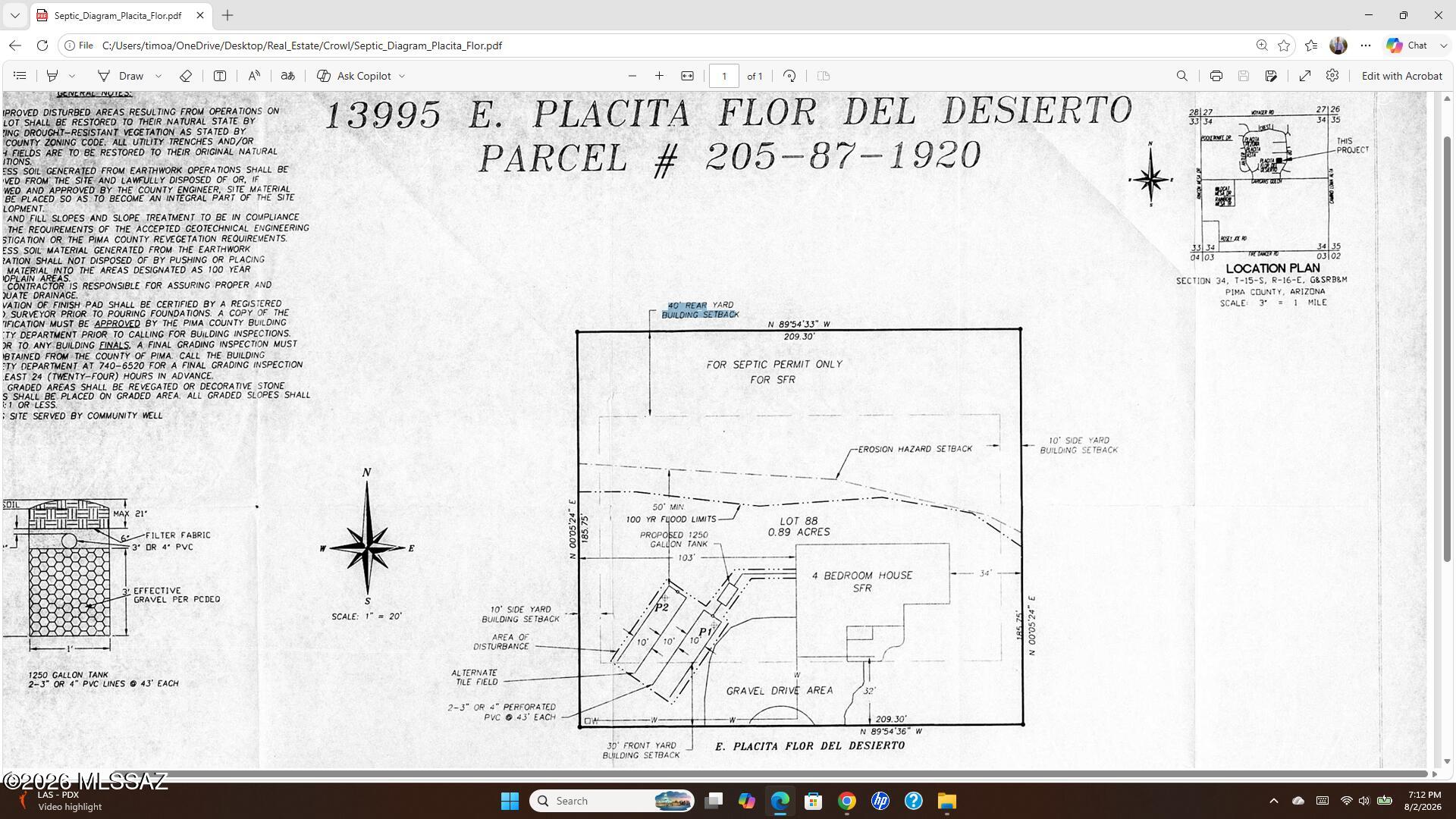1456x819 pixels.
Task: Open the tab search dropdown
Action: pos(14,15)
